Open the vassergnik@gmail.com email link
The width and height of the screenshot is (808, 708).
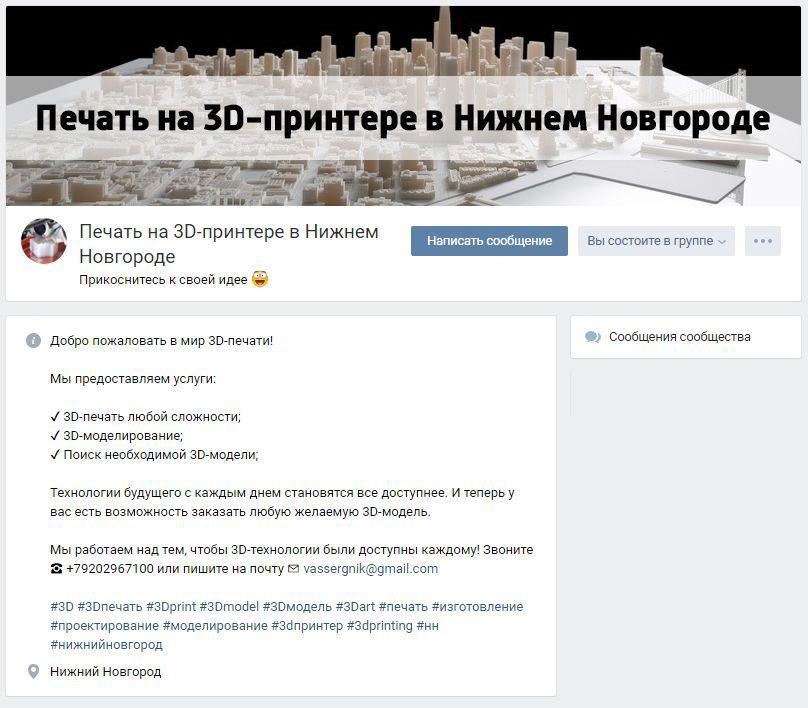371,569
